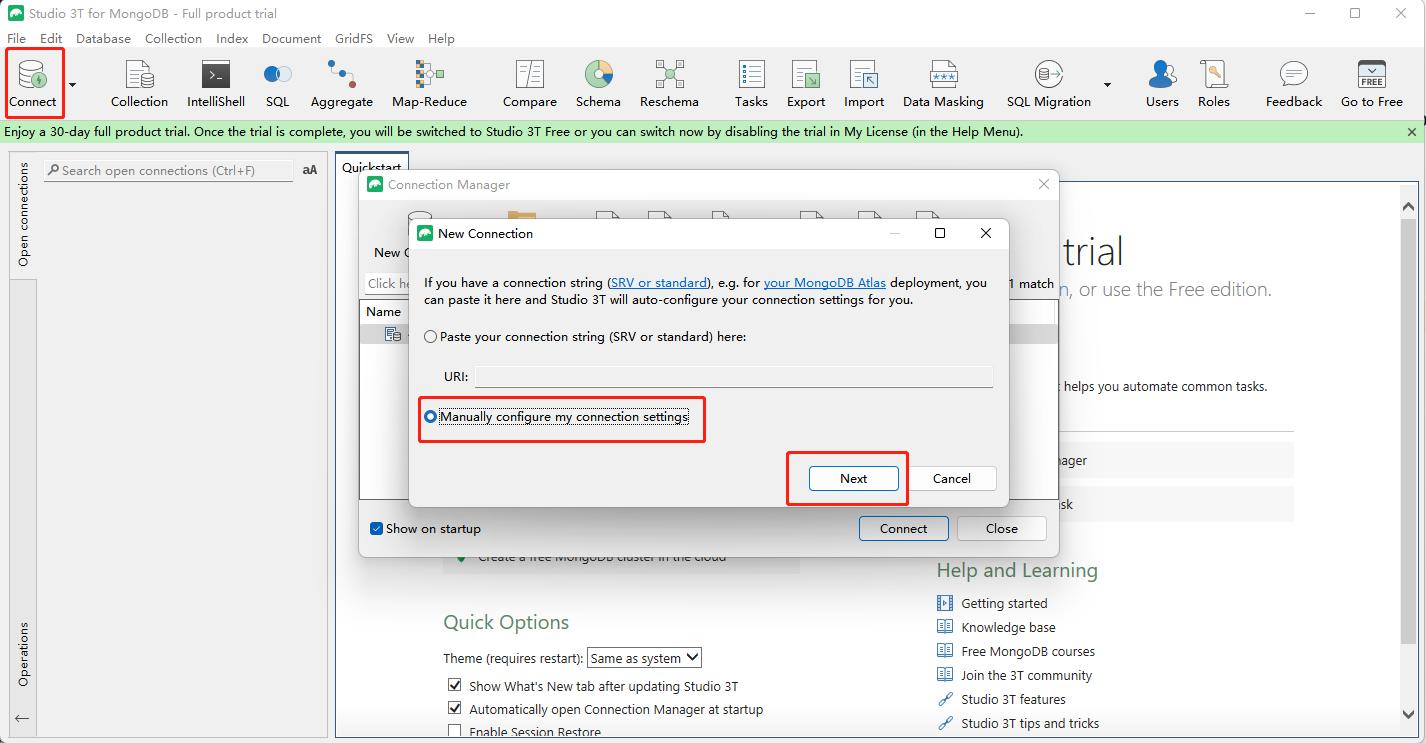Follow the 'SRV or standard' link
1426x743 pixels.
(x=658, y=283)
